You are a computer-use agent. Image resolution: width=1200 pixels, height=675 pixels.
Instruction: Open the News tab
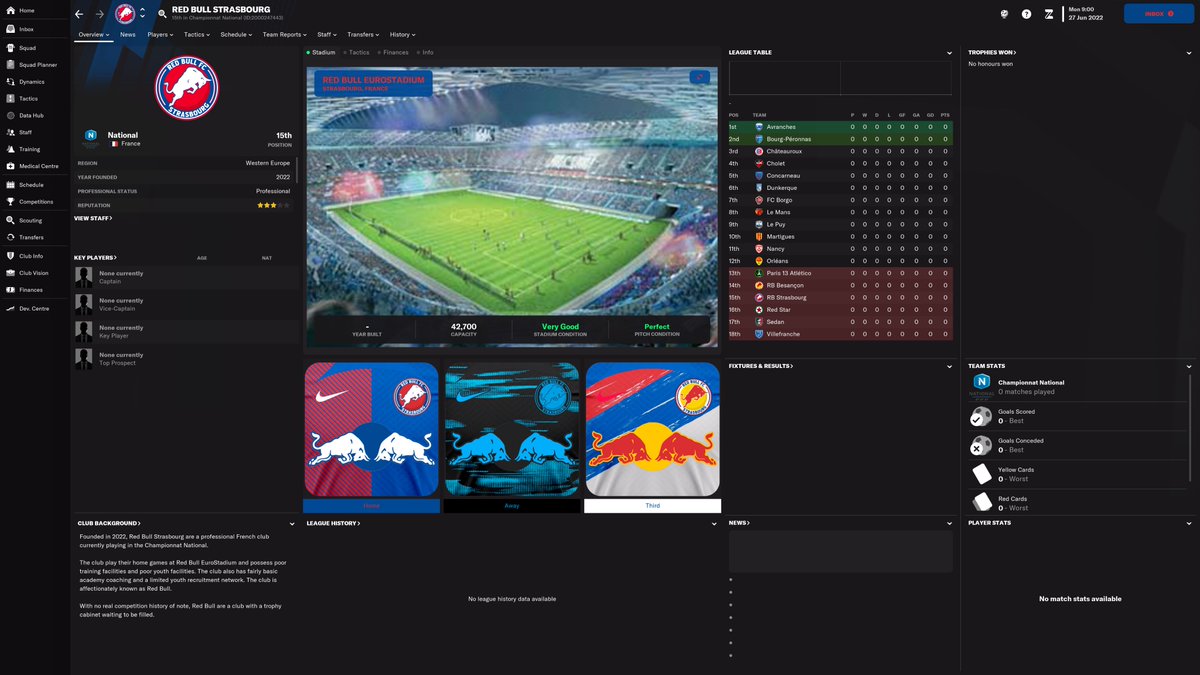[128, 34]
